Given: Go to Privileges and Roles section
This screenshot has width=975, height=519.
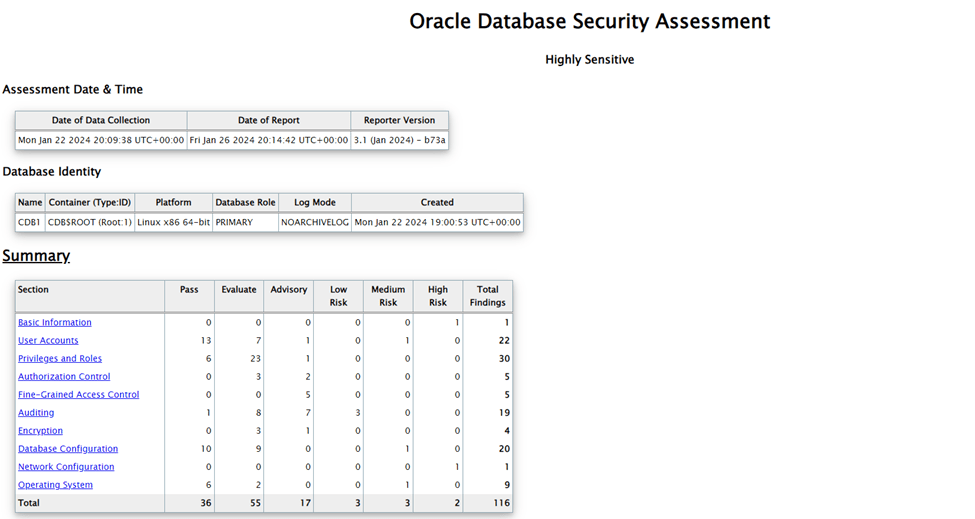Looking at the screenshot, I should click(60, 358).
